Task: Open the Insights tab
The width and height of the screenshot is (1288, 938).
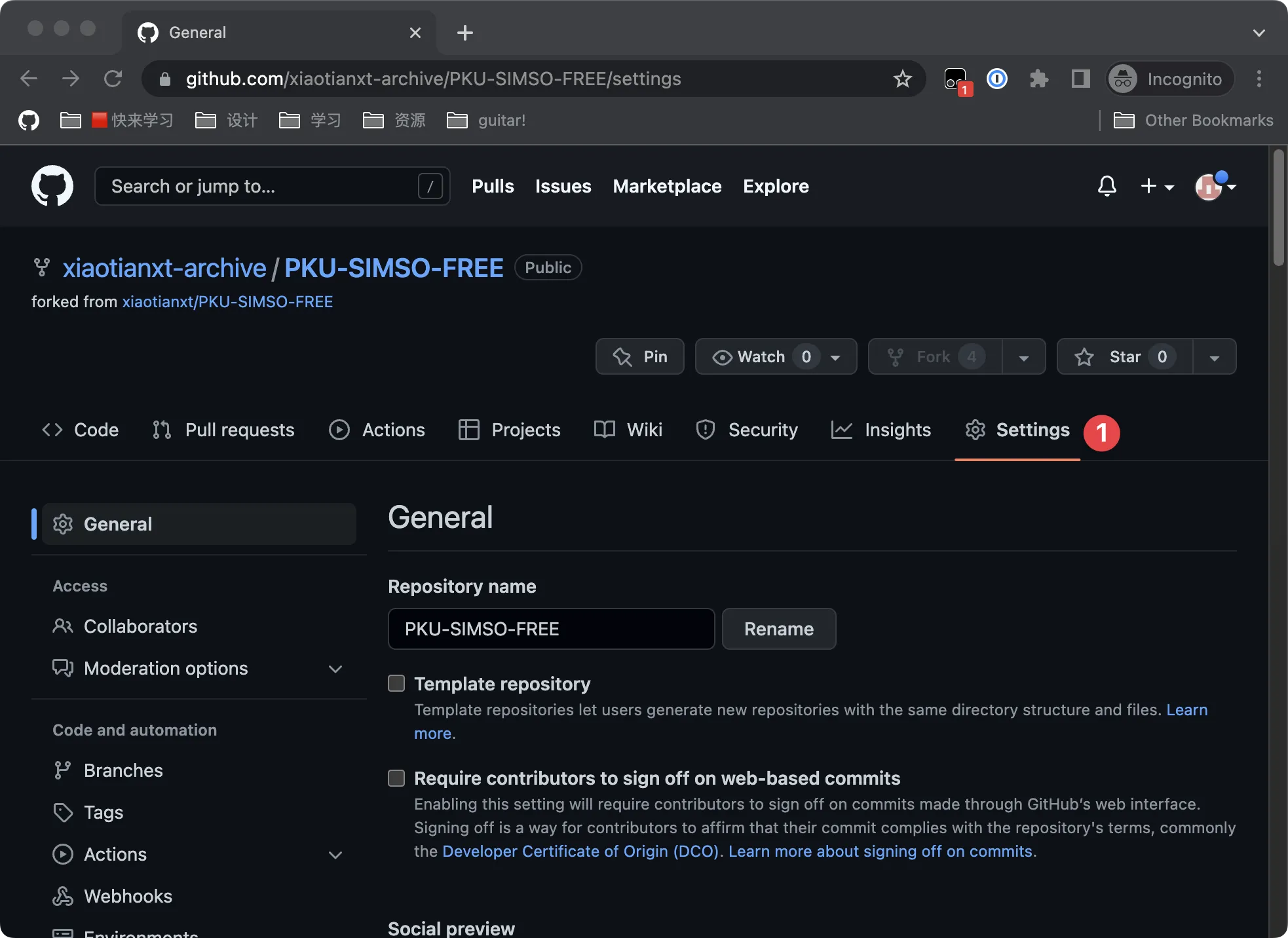Action: point(881,430)
